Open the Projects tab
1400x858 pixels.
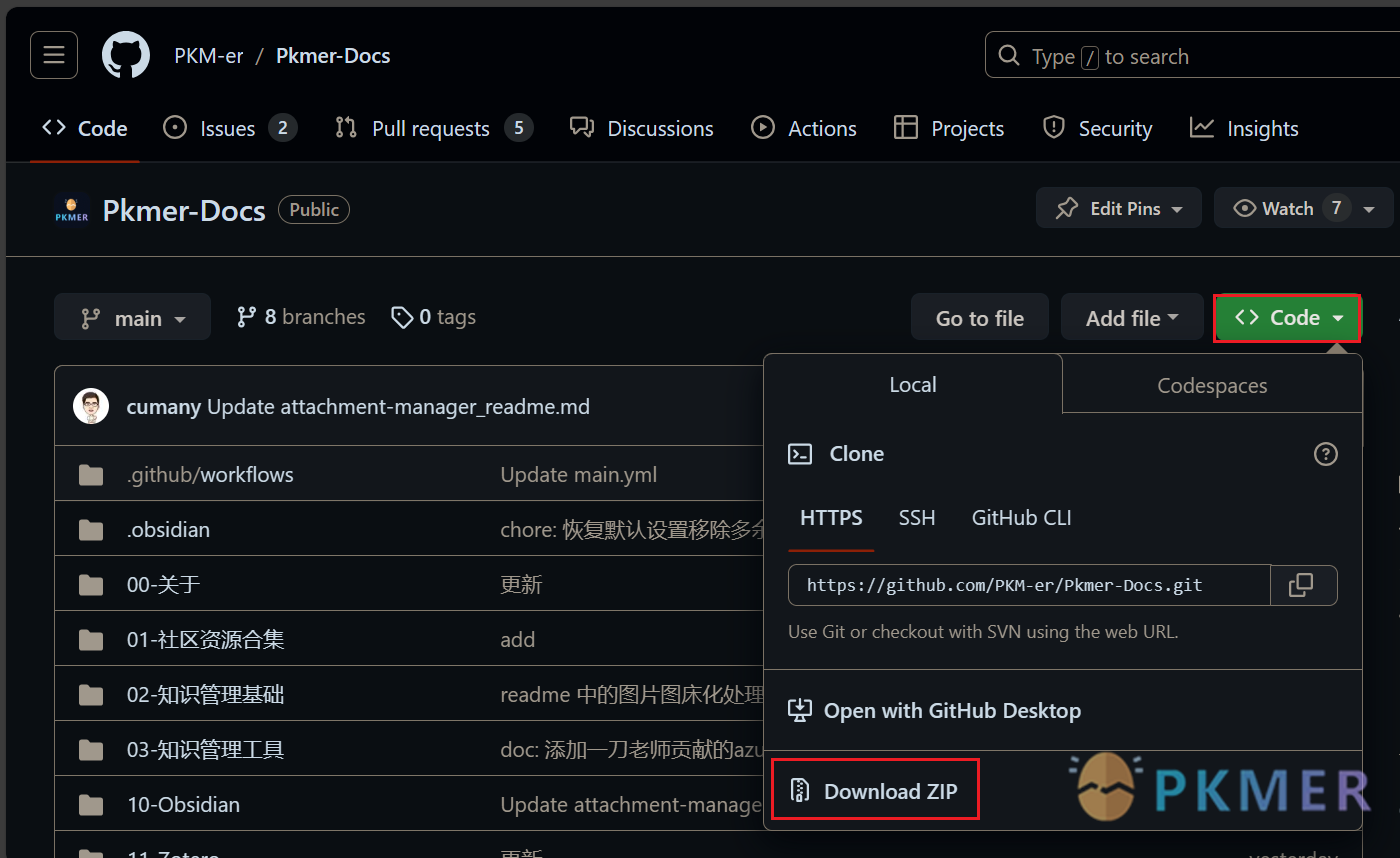pyautogui.click(x=949, y=128)
